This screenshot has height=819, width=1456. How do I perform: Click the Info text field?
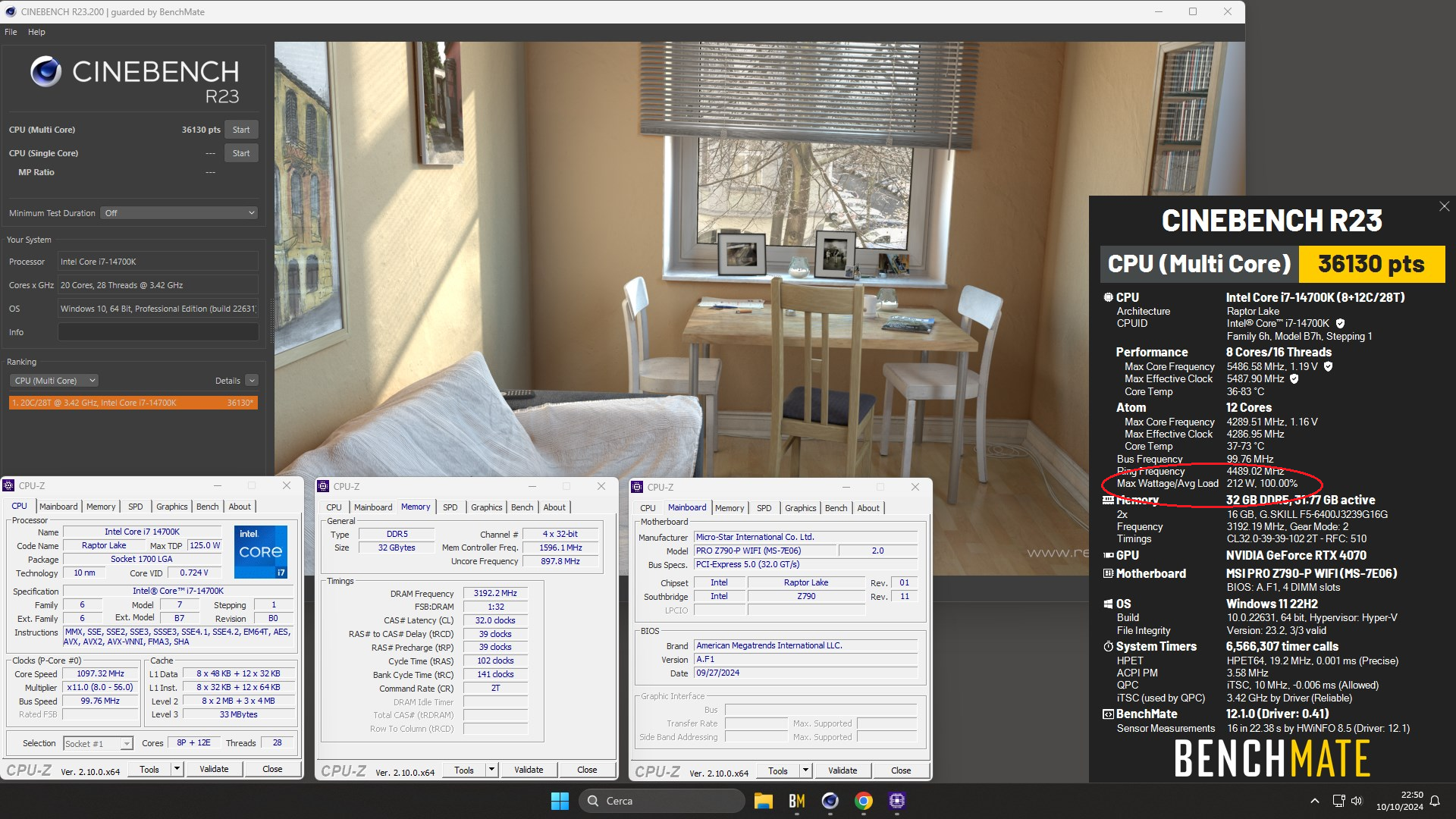[158, 332]
